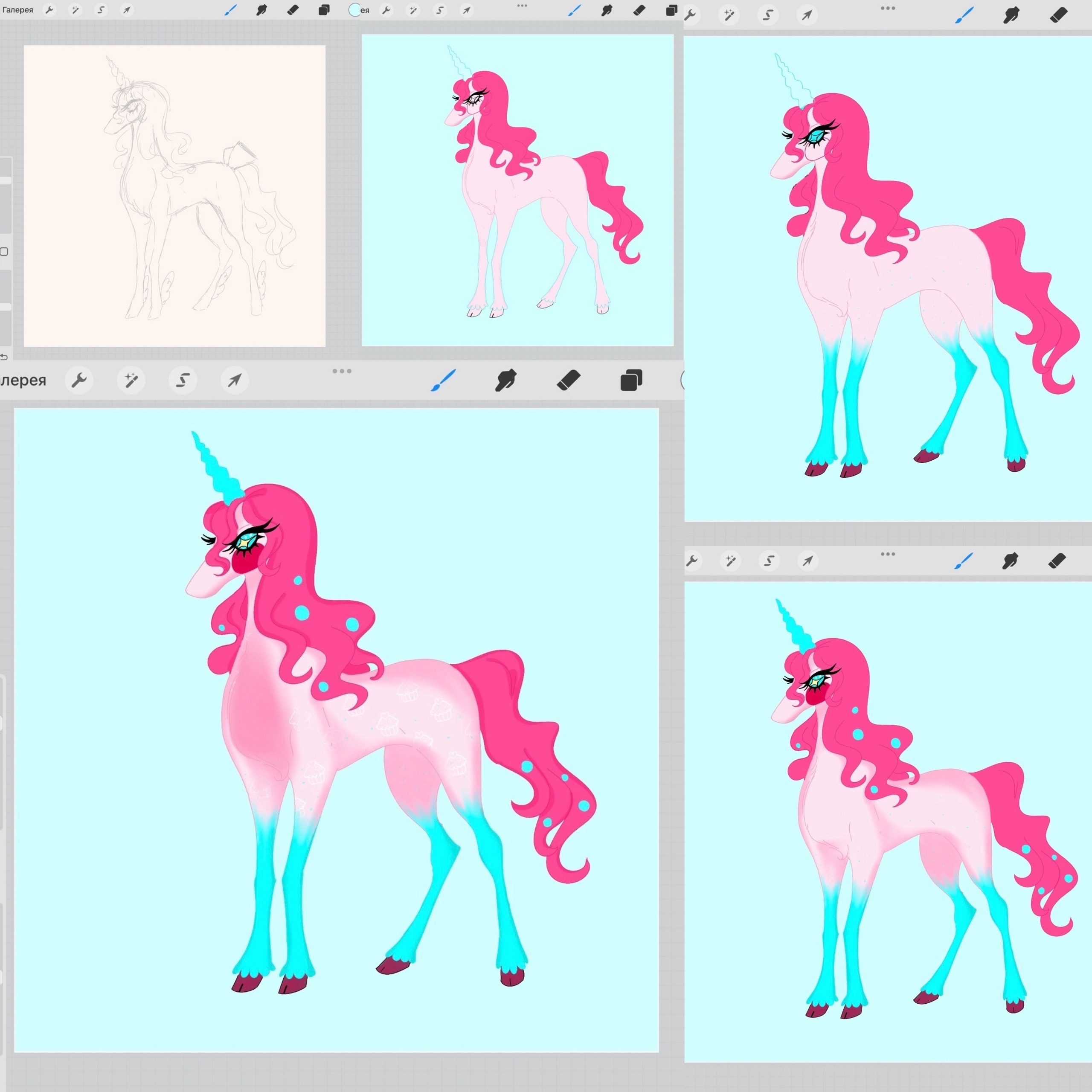The width and height of the screenshot is (1092, 1092).
Task: Open magic wand Adjustments in large bottom-left toolbar
Action: tap(131, 380)
